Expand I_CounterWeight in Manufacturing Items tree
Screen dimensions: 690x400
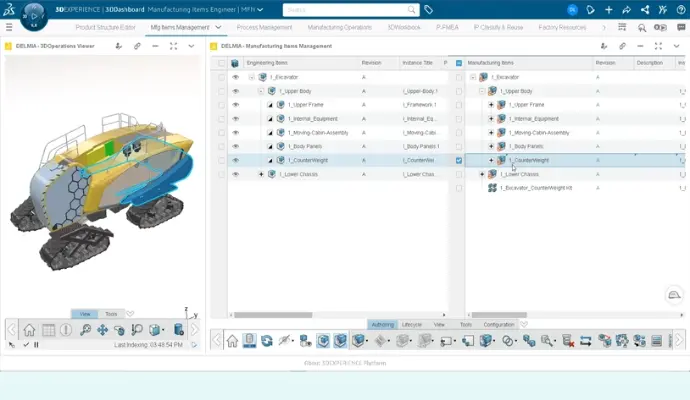[x=491, y=160]
